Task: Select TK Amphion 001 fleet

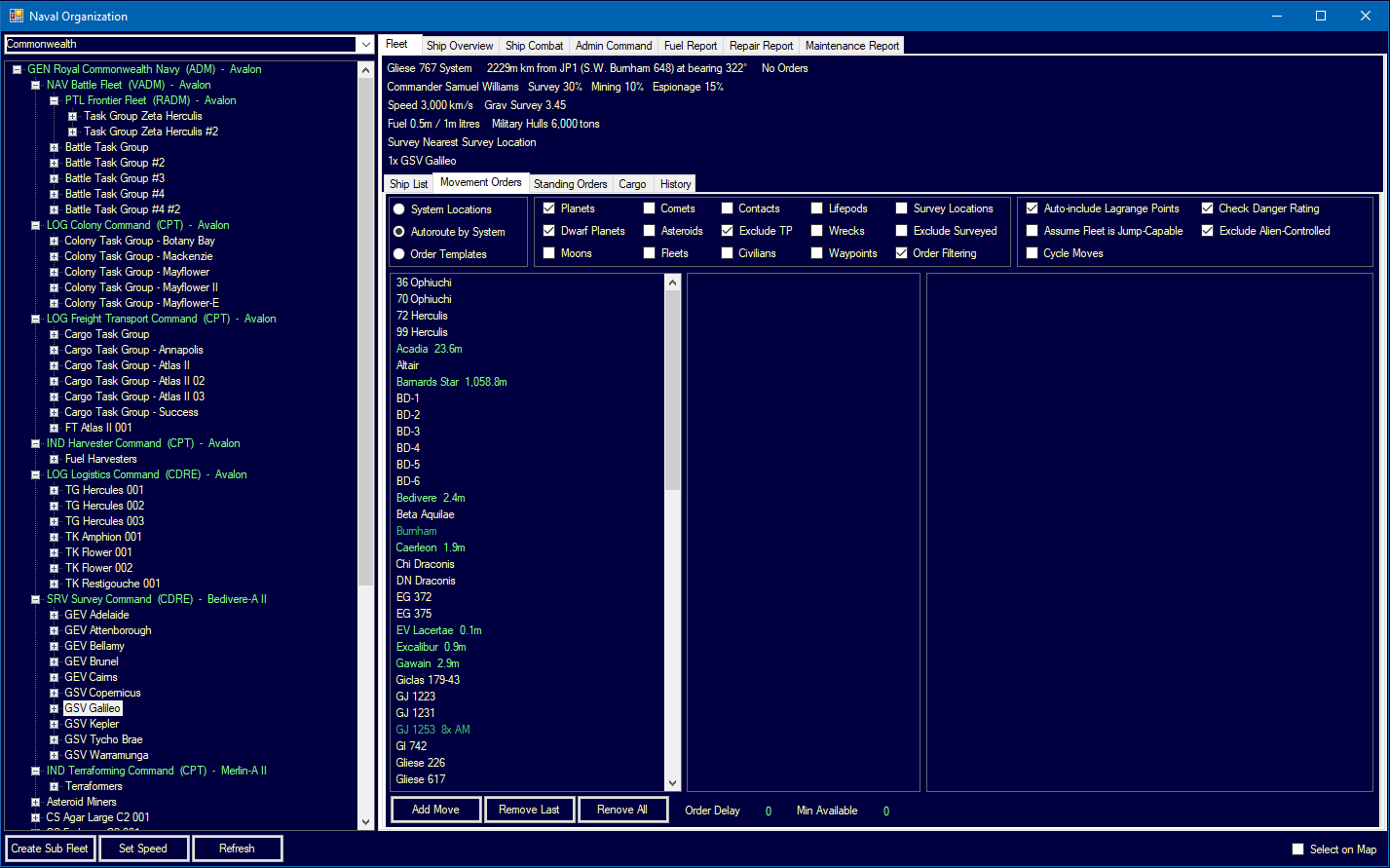Action: (x=103, y=538)
